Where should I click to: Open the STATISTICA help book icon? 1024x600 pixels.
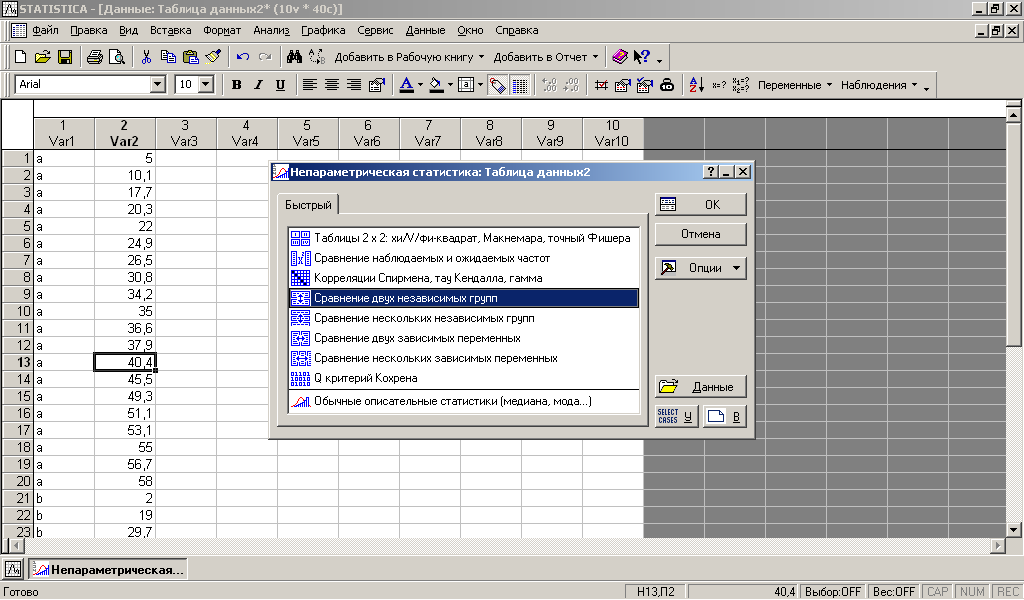click(619, 57)
